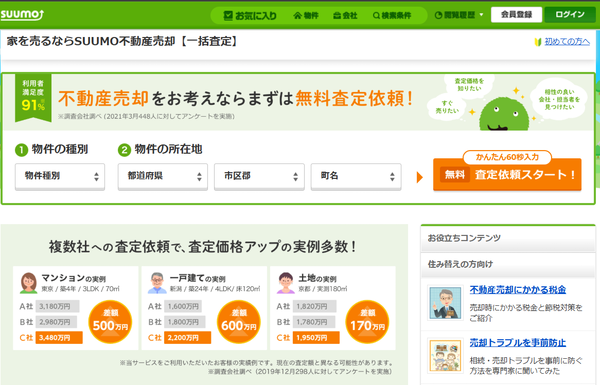600x385 pixels.
Task: Click the clock icon in 閲覧履歴
Action: tap(439, 15)
